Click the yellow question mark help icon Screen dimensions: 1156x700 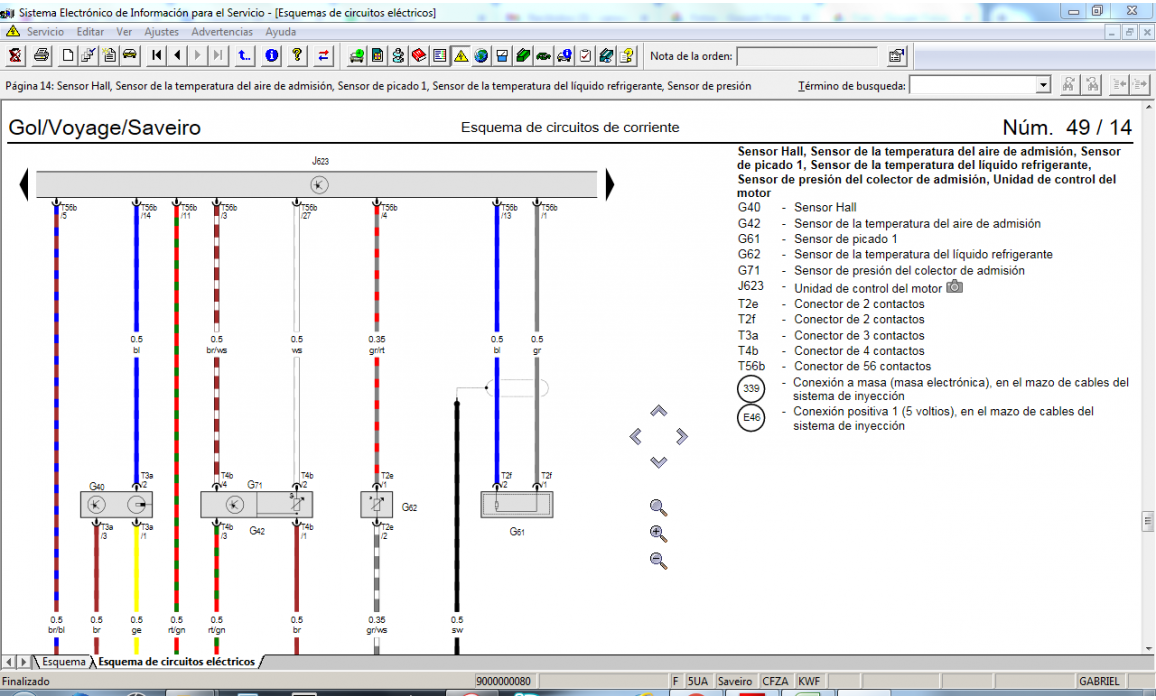pyautogui.click(x=297, y=56)
